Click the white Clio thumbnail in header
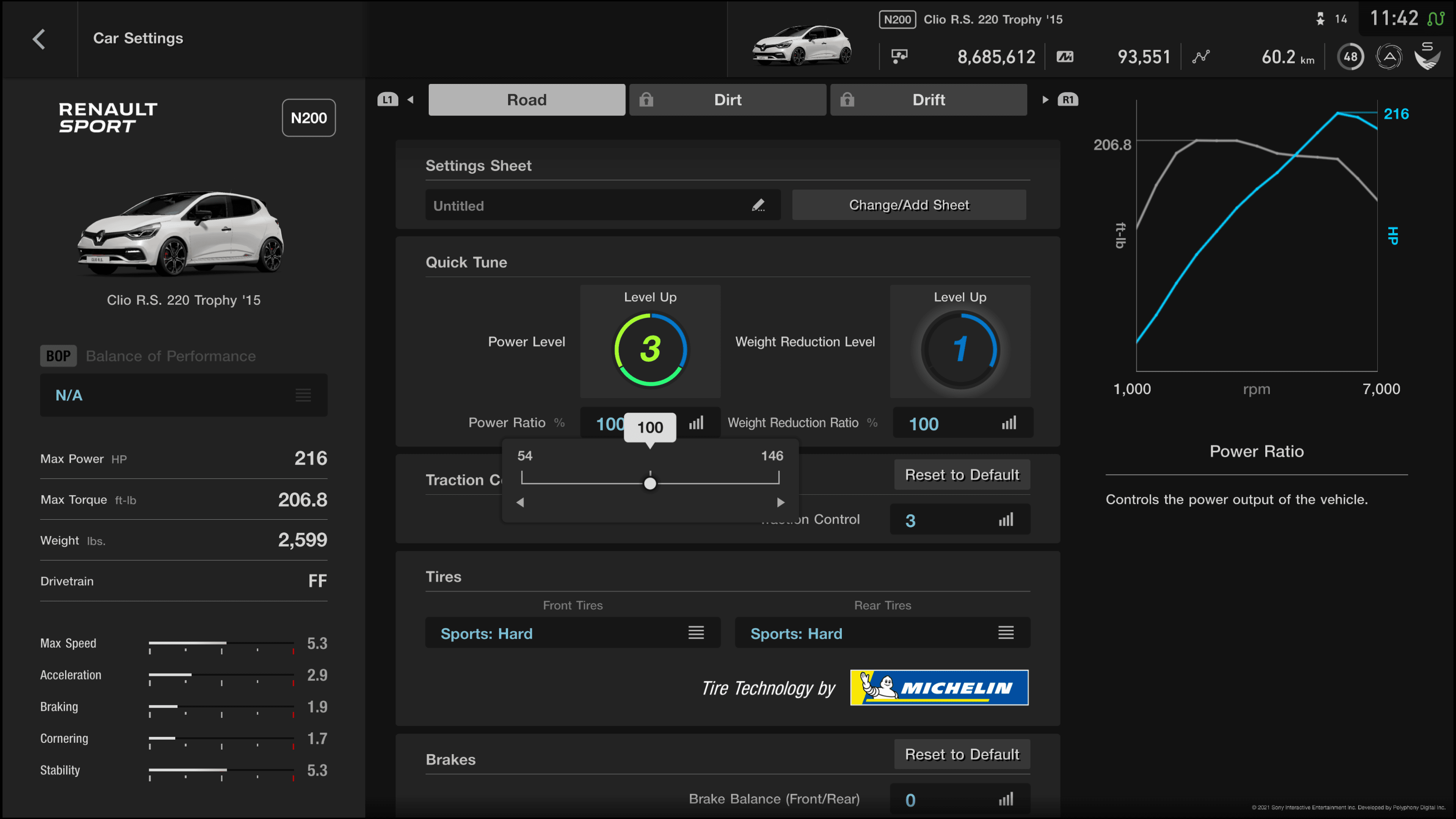 [x=802, y=45]
